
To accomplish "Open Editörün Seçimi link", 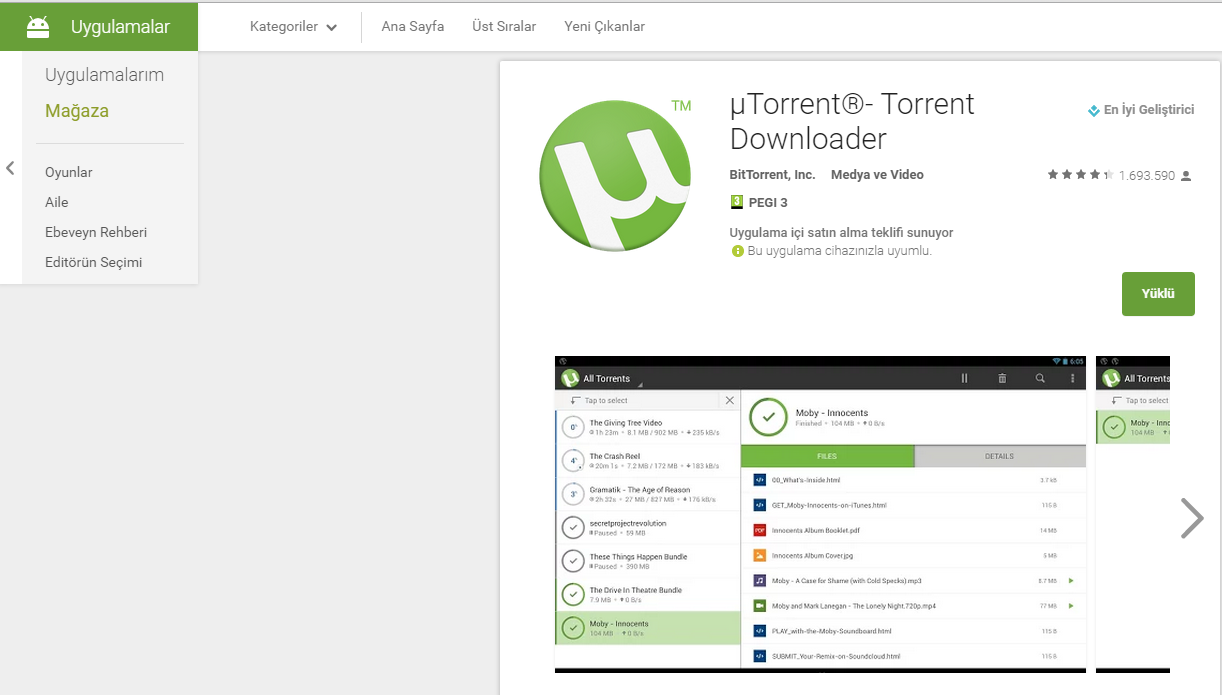I will 94,262.
